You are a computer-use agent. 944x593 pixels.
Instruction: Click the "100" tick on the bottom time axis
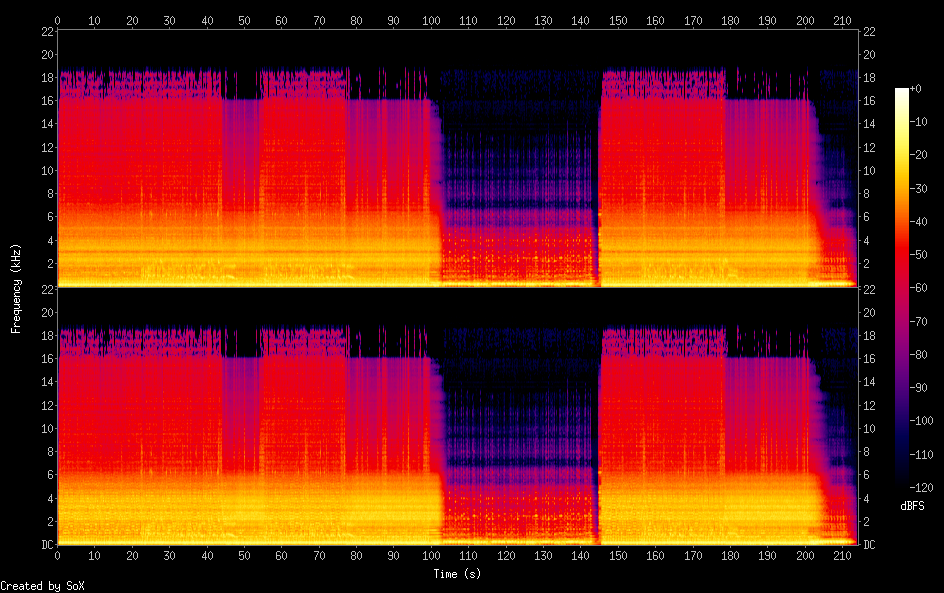[431, 556]
